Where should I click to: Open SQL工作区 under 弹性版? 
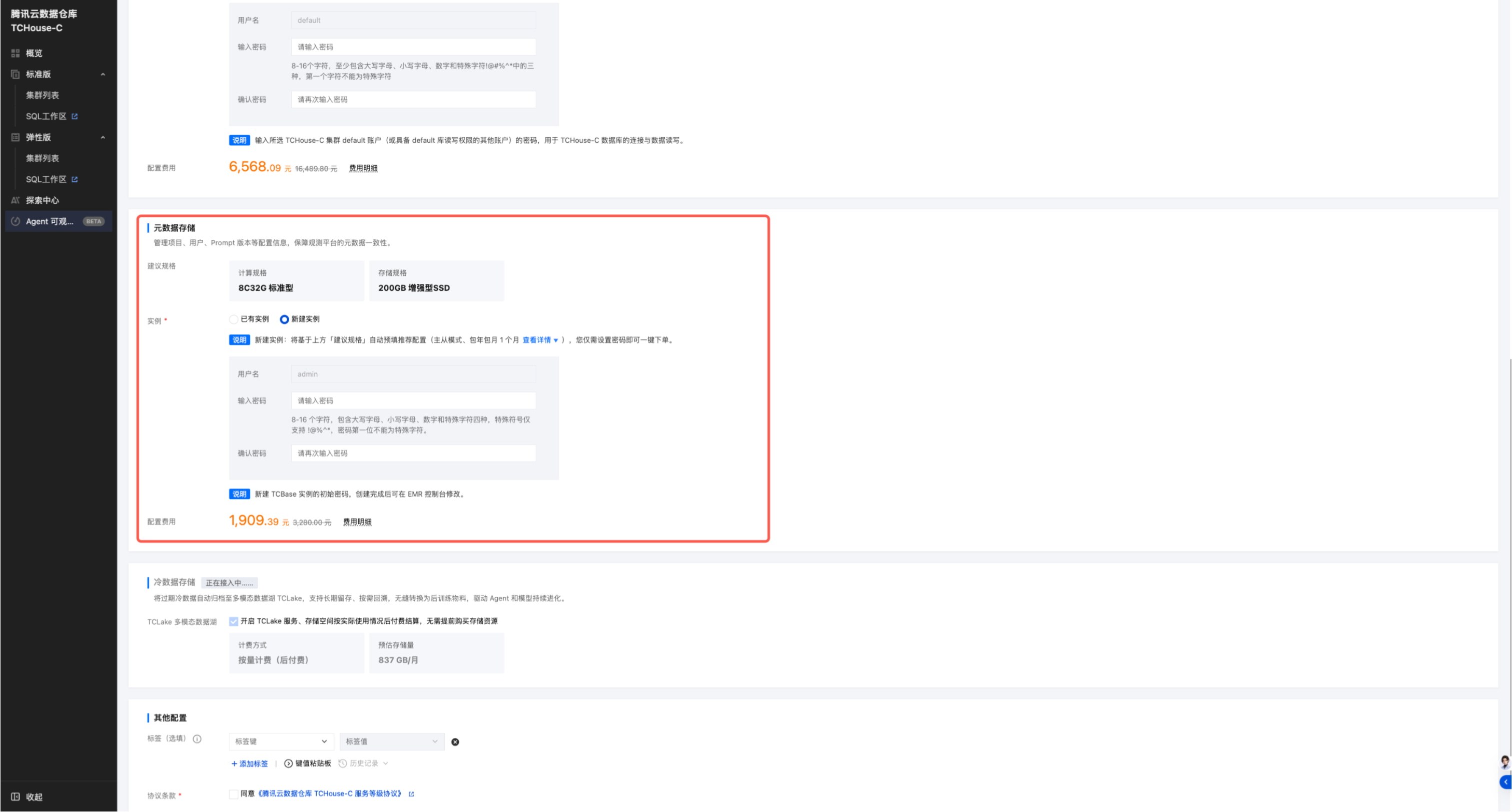pyautogui.click(x=46, y=179)
